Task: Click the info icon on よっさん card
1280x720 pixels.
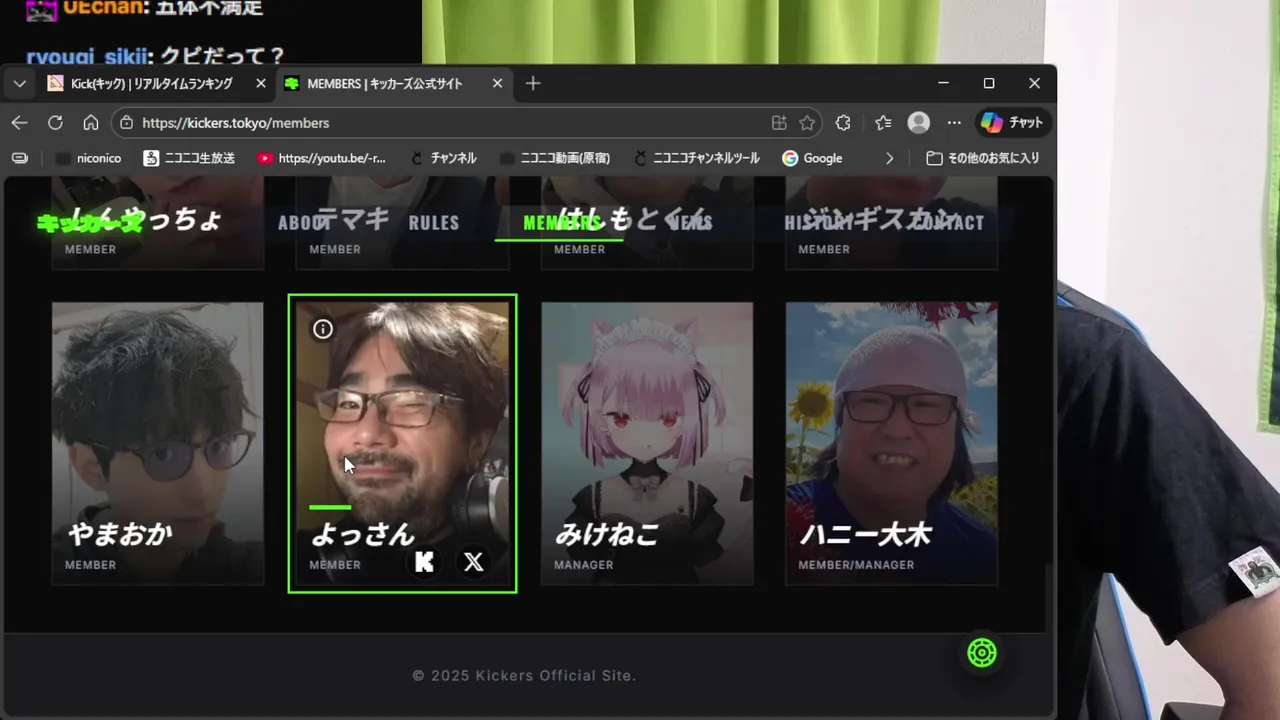Action: tap(323, 329)
